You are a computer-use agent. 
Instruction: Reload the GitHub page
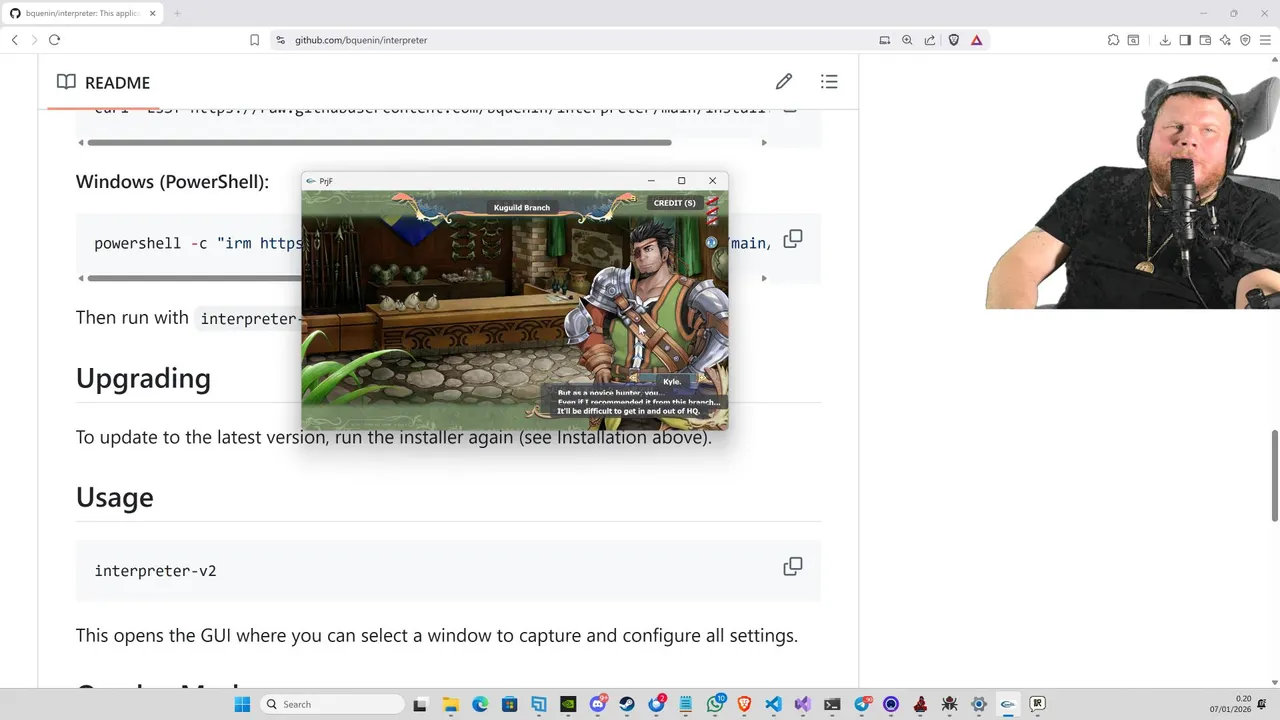[x=54, y=40]
